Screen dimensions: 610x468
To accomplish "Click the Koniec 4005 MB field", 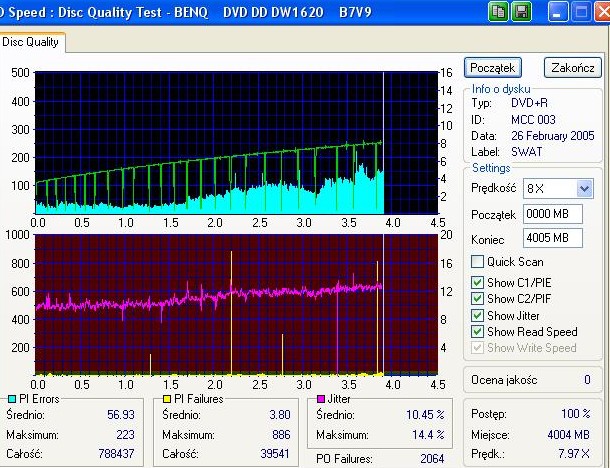I will pyautogui.click(x=552, y=238).
